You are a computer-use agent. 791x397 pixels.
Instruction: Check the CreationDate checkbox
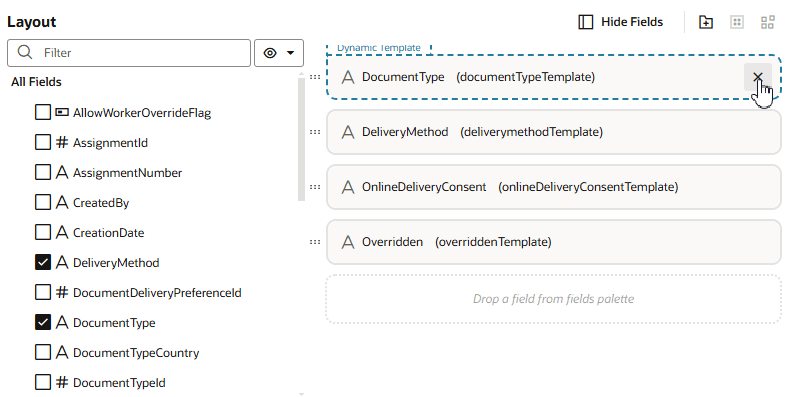tap(43, 233)
